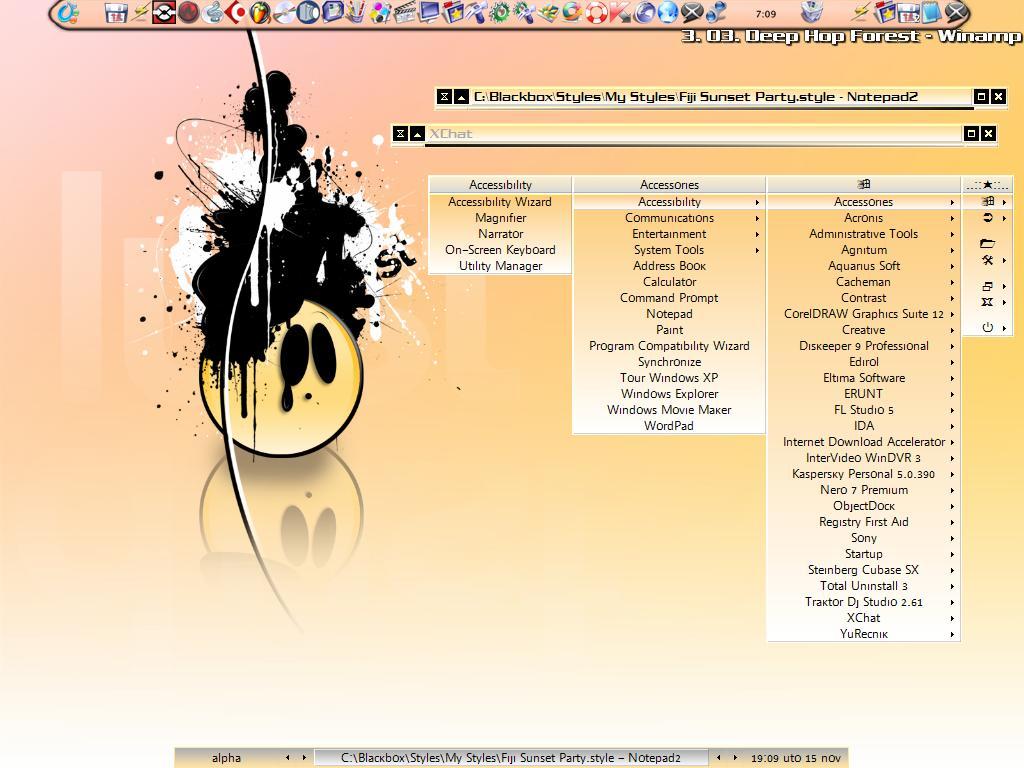Open the power icon entry in root menu
The width and height of the screenshot is (1024, 768).
pyautogui.click(x=987, y=327)
